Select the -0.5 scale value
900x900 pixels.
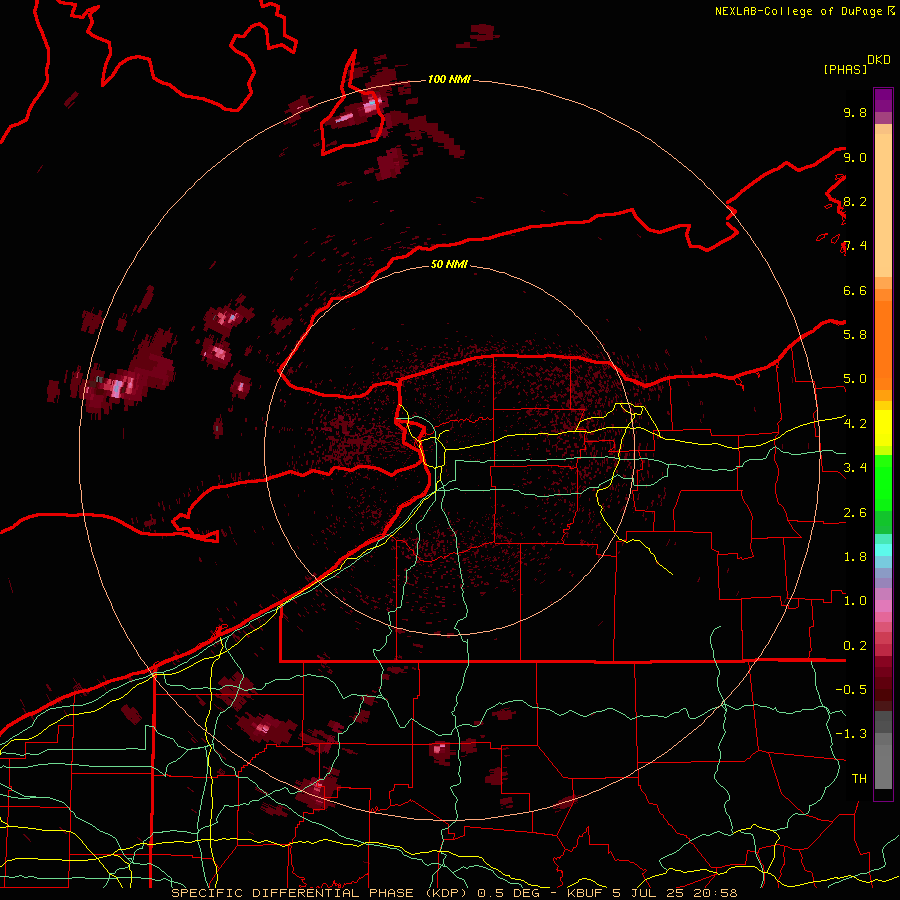851,690
